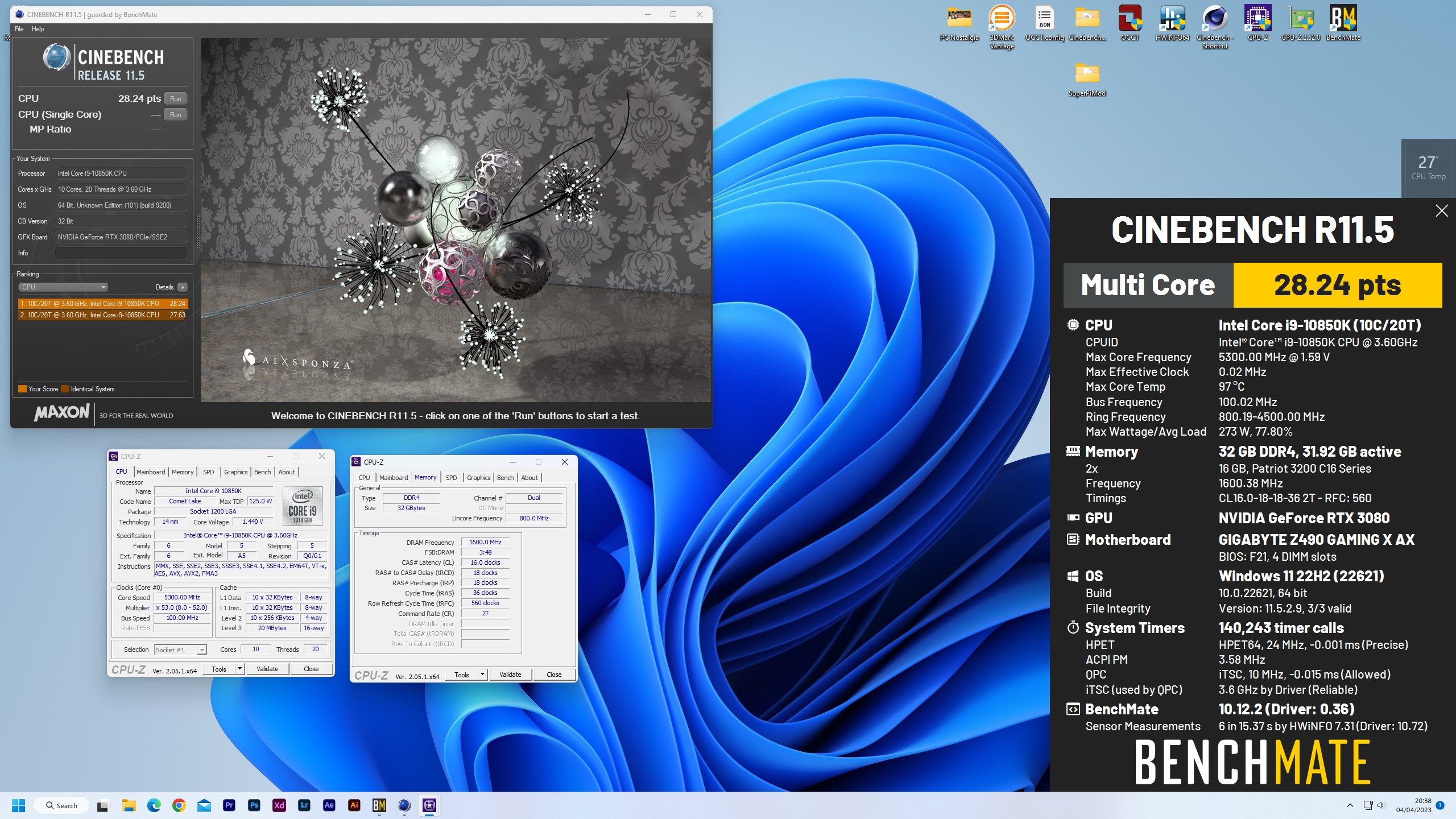Open Adobe XD from the taskbar
The width and height of the screenshot is (1456, 819).
(279, 805)
